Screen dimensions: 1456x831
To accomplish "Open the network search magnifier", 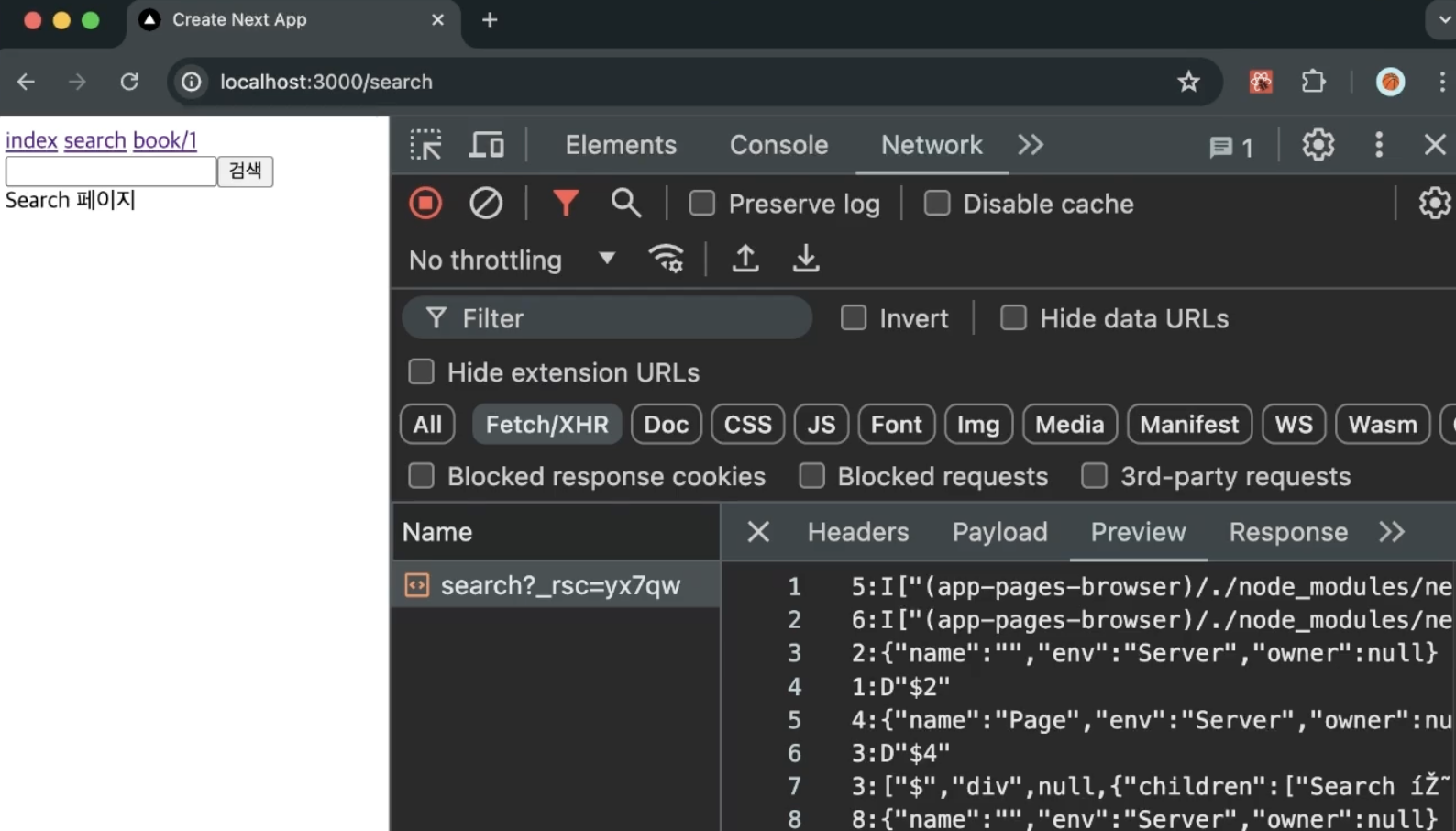I will click(x=626, y=203).
